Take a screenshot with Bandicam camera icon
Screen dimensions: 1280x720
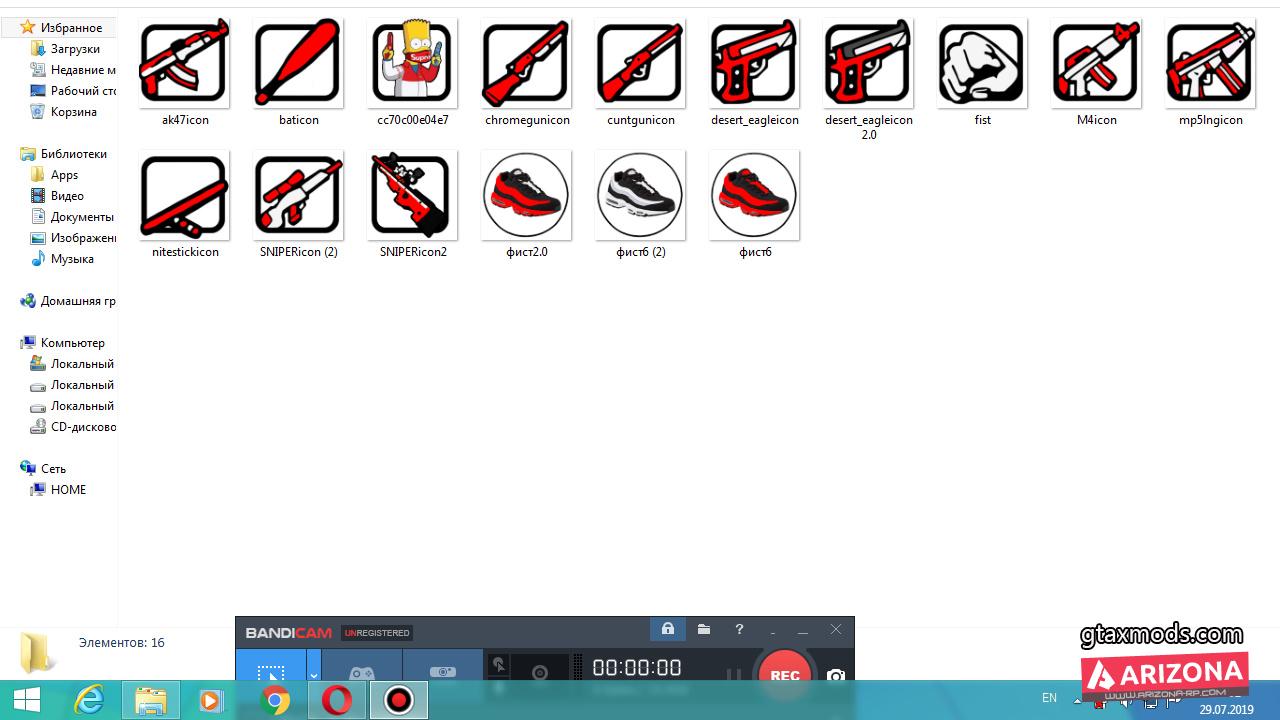[x=836, y=676]
